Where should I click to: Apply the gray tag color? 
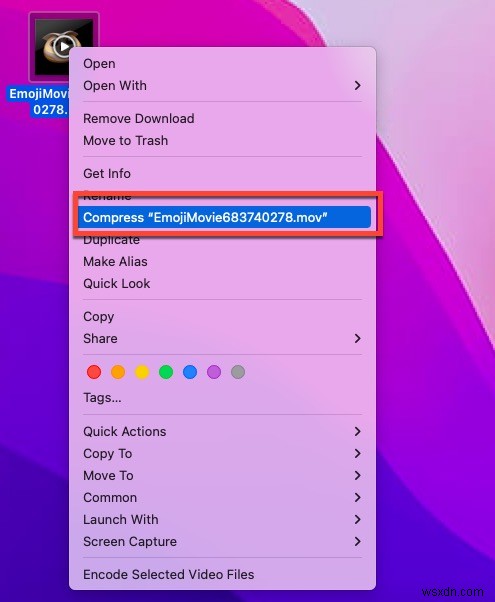tap(238, 372)
